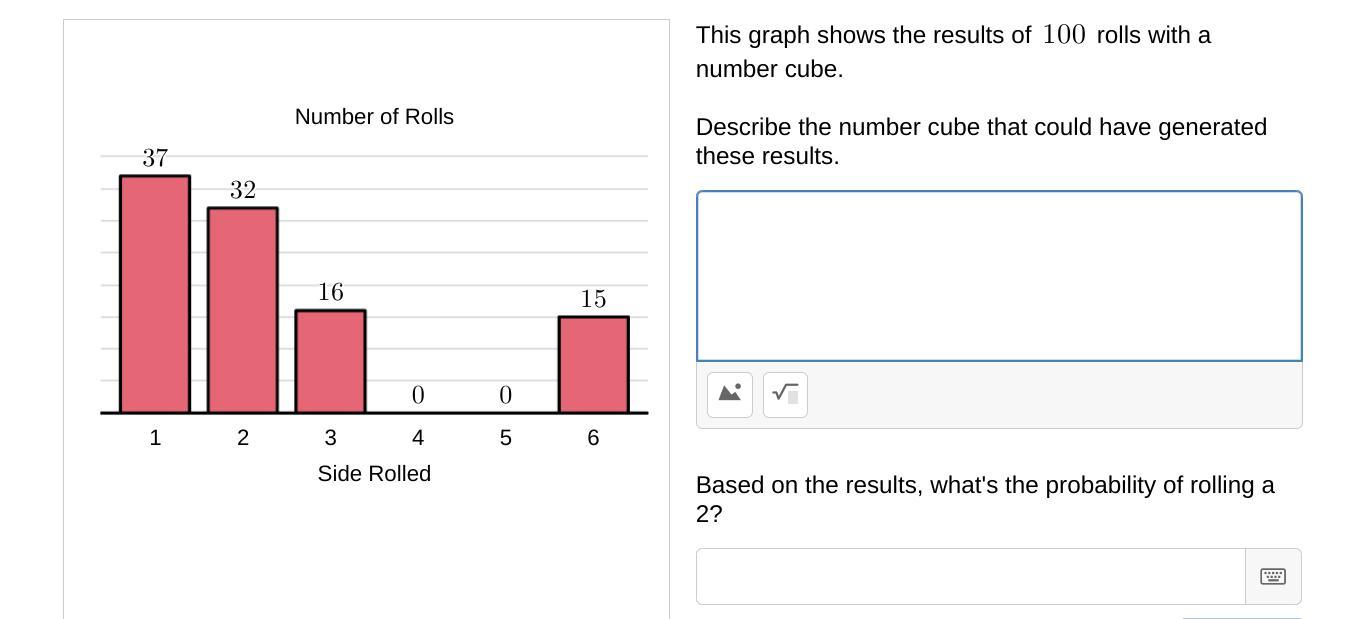The width and height of the screenshot is (1364, 619).
Task: Open the on-screen keyboard icon
Action: pos(1273,576)
